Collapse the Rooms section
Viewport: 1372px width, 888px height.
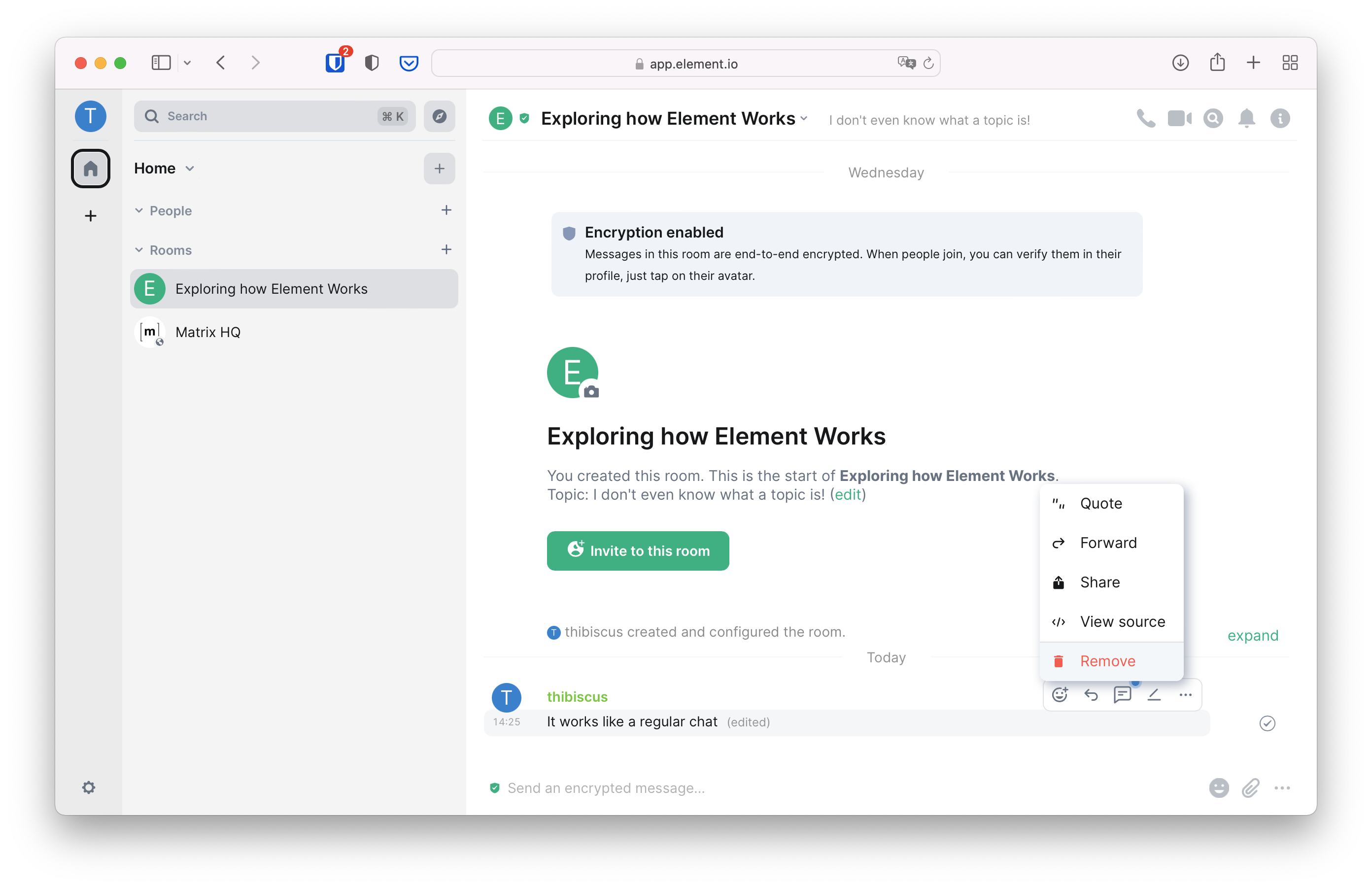(139, 250)
